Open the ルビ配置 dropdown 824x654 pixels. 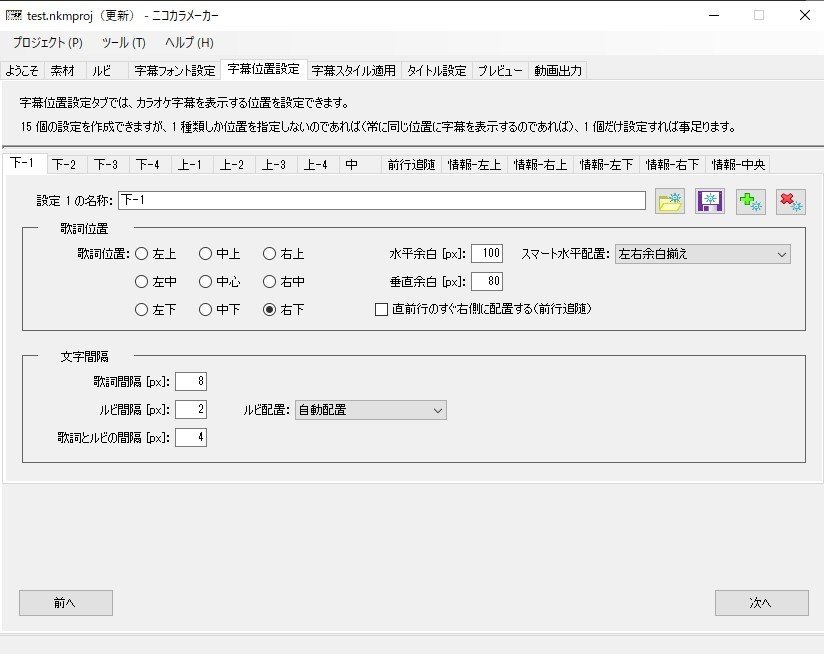pos(370,410)
